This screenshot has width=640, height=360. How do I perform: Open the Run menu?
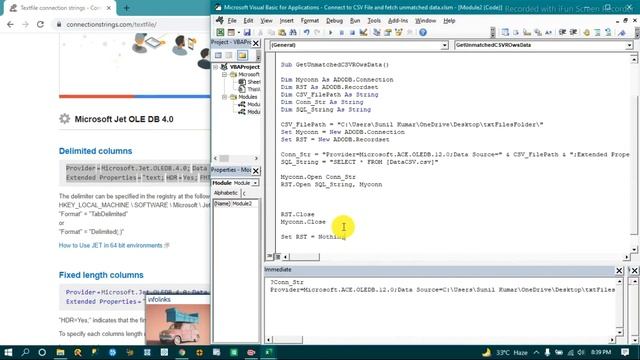(355, 20)
